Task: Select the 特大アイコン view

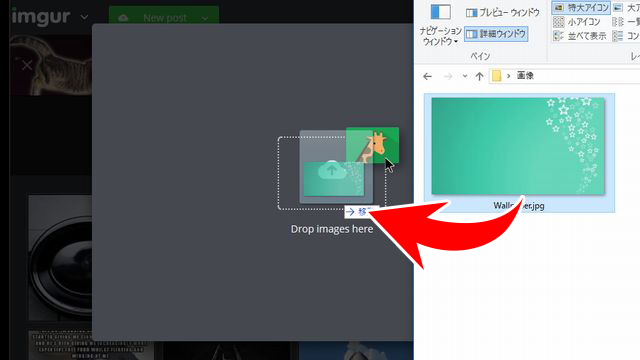Action: click(581, 7)
